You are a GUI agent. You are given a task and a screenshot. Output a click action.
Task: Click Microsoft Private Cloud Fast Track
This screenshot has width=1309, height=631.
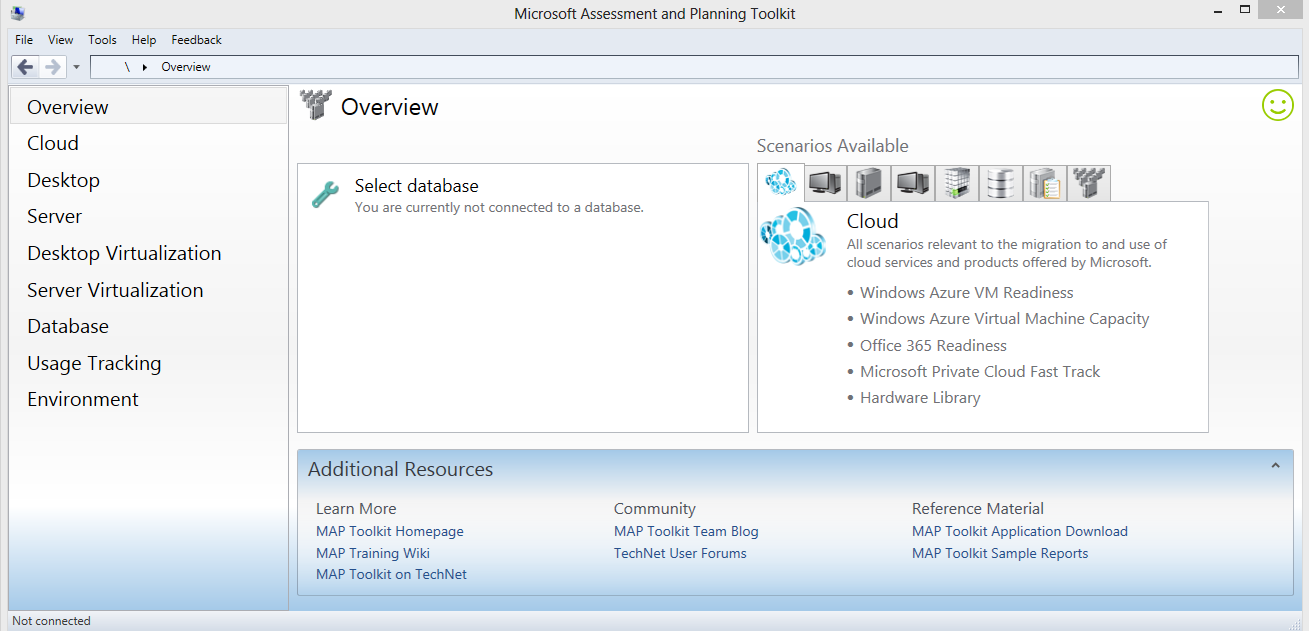click(x=980, y=371)
